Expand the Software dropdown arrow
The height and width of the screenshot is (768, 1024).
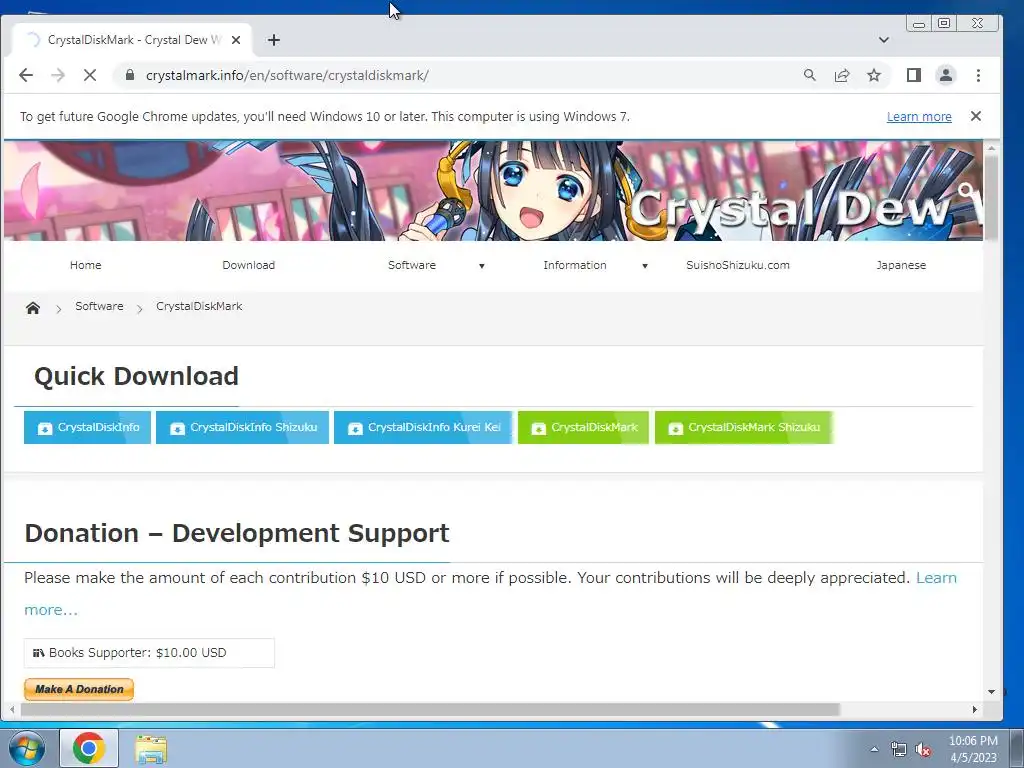(x=482, y=266)
